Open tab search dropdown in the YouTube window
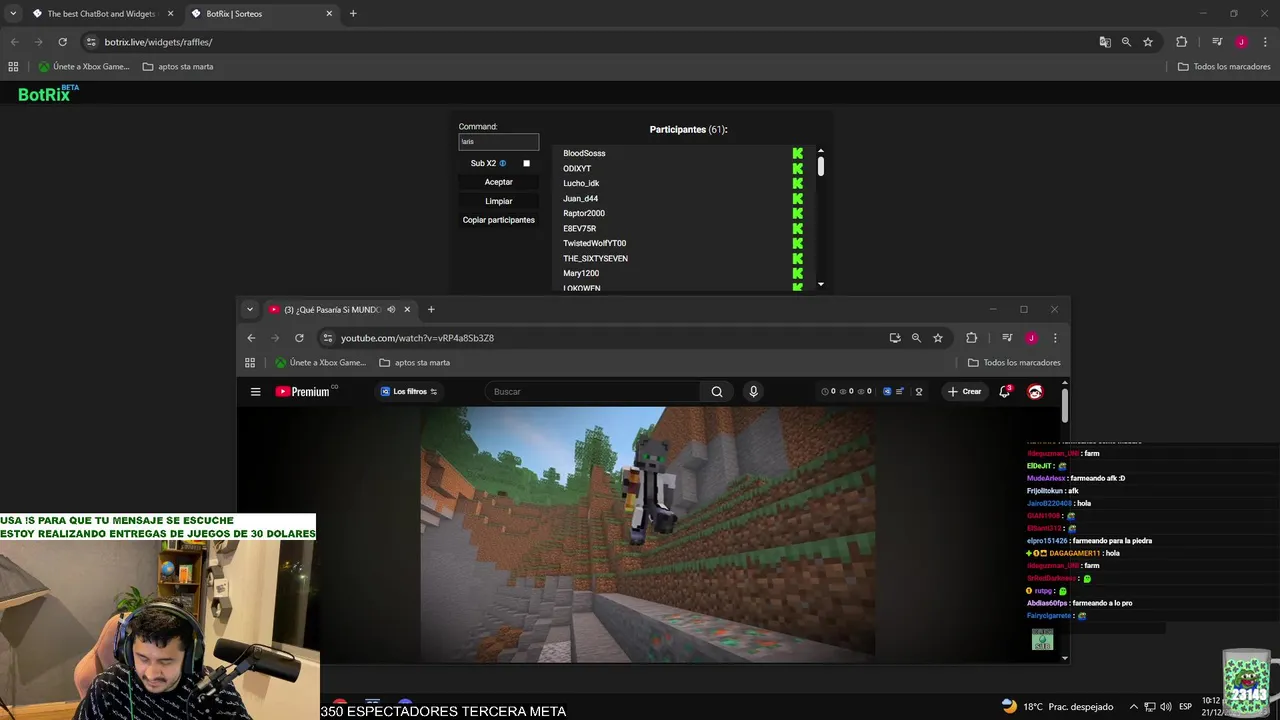1280x720 pixels. pyautogui.click(x=250, y=310)
